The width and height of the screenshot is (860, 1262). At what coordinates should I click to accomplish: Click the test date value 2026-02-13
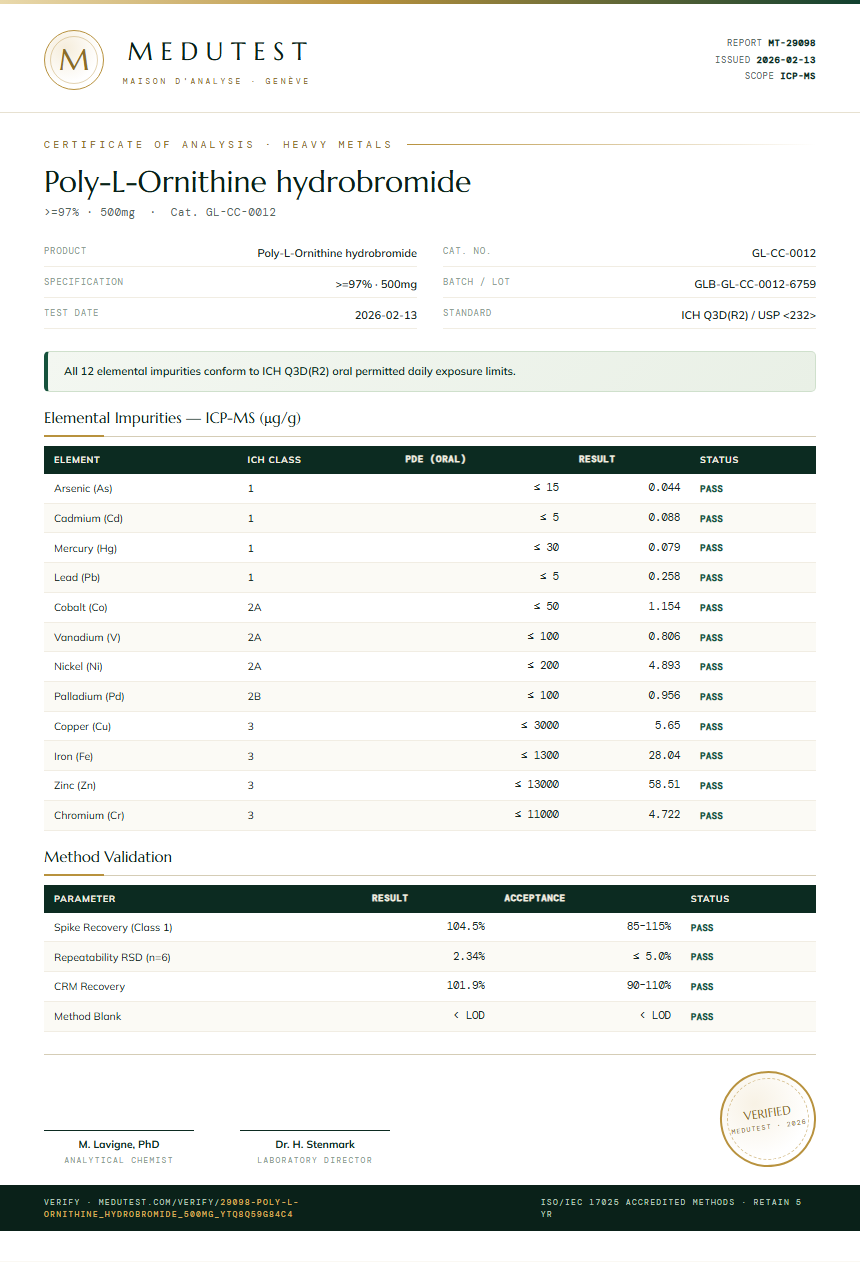(x=386, y=315)
